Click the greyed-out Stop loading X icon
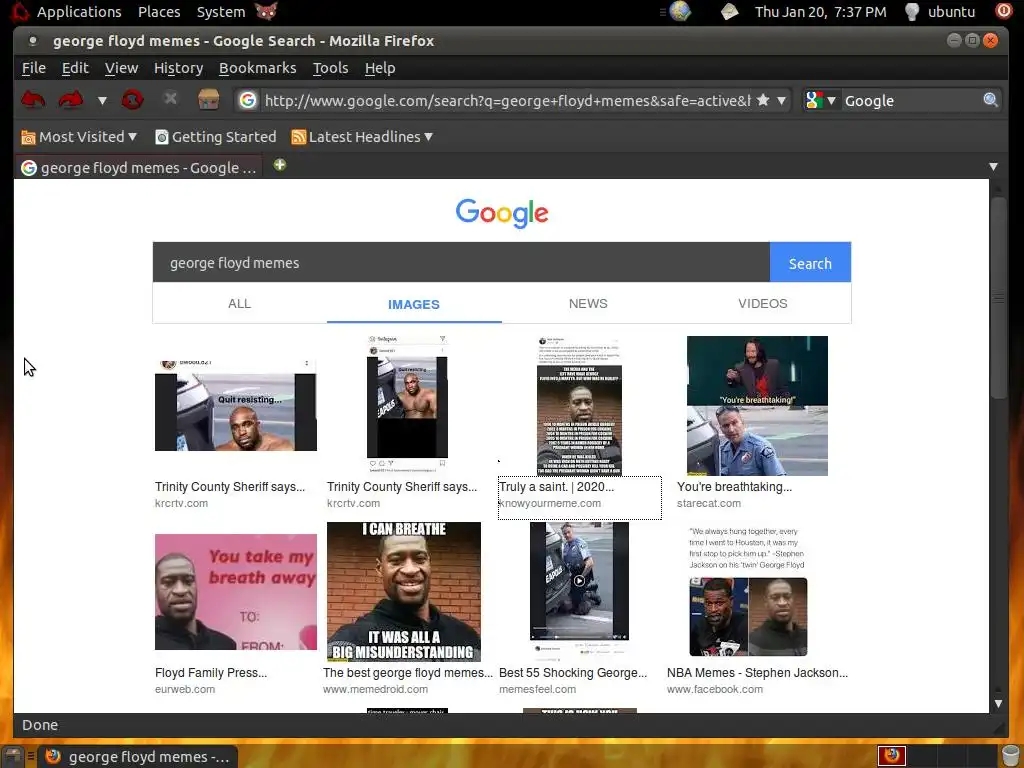The height and width of the screenshot is (768, 1024). click(x=170, y=99)
